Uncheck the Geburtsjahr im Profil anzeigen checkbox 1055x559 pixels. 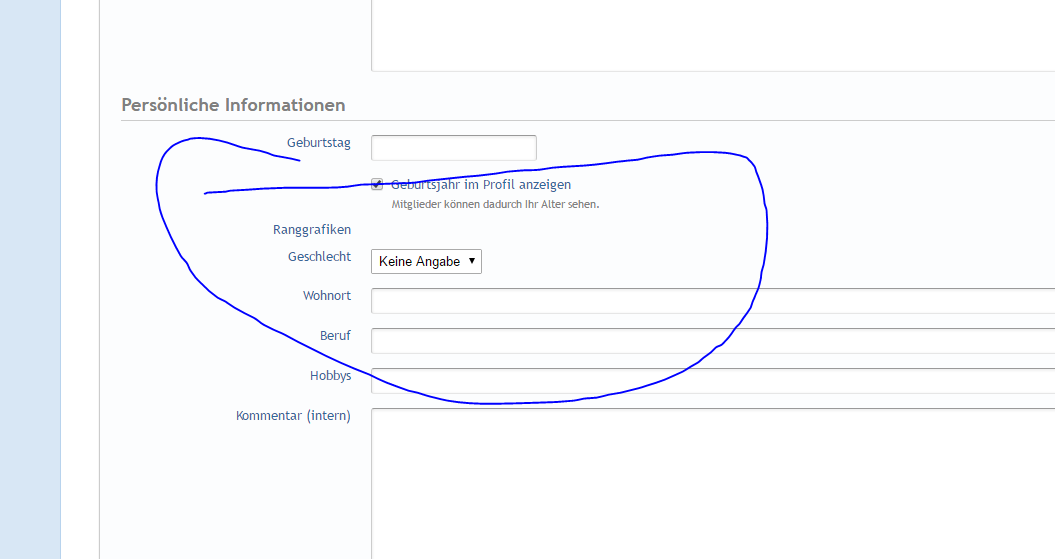[x=377, y=185]
